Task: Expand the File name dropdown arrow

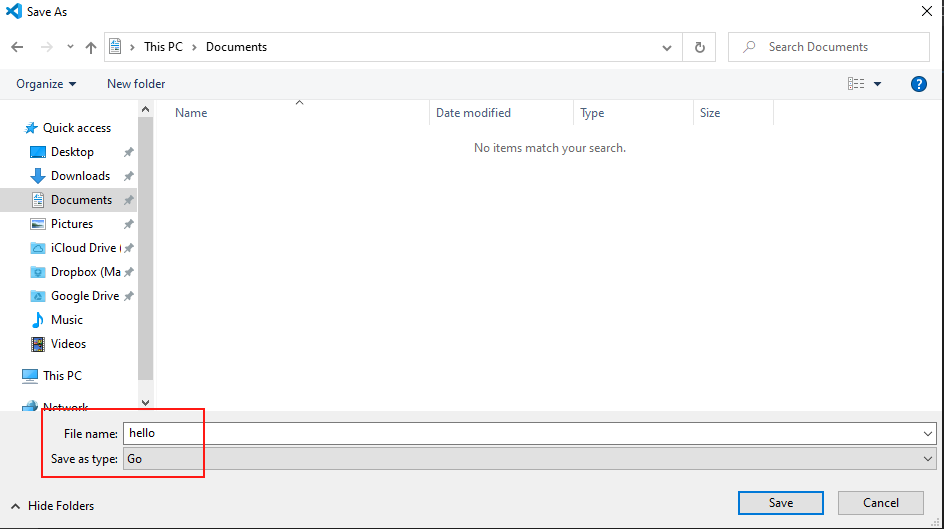Action: (x=927, y=434)
